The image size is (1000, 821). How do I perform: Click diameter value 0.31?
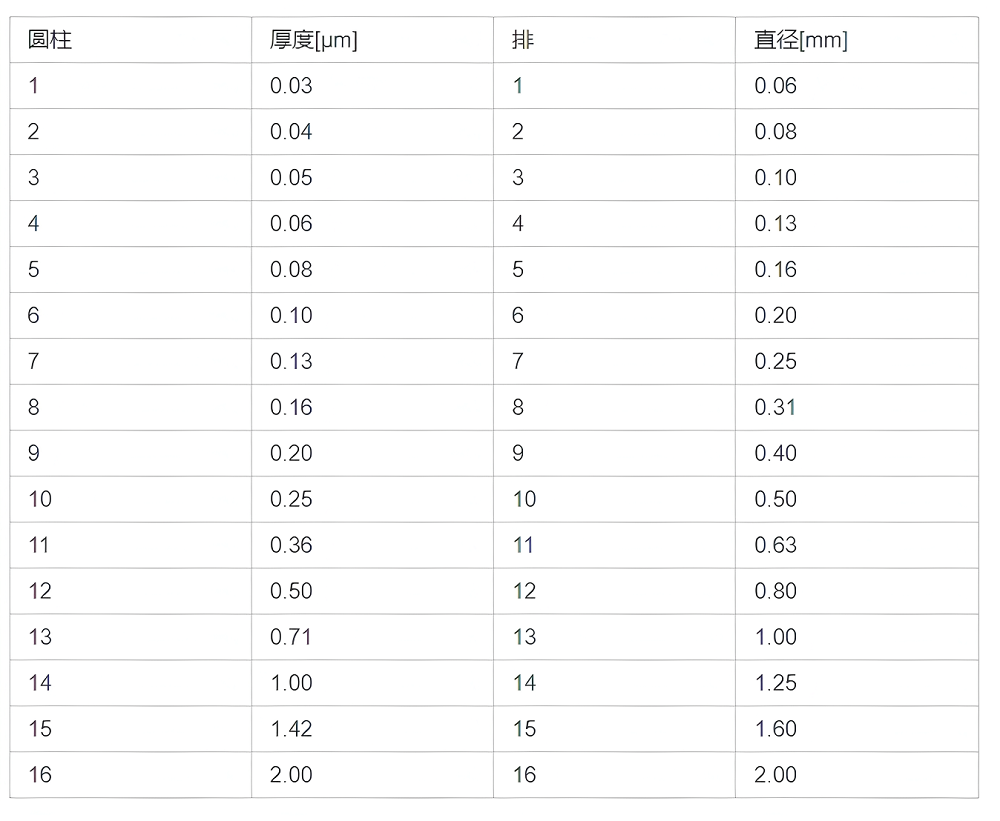(775, 407)
